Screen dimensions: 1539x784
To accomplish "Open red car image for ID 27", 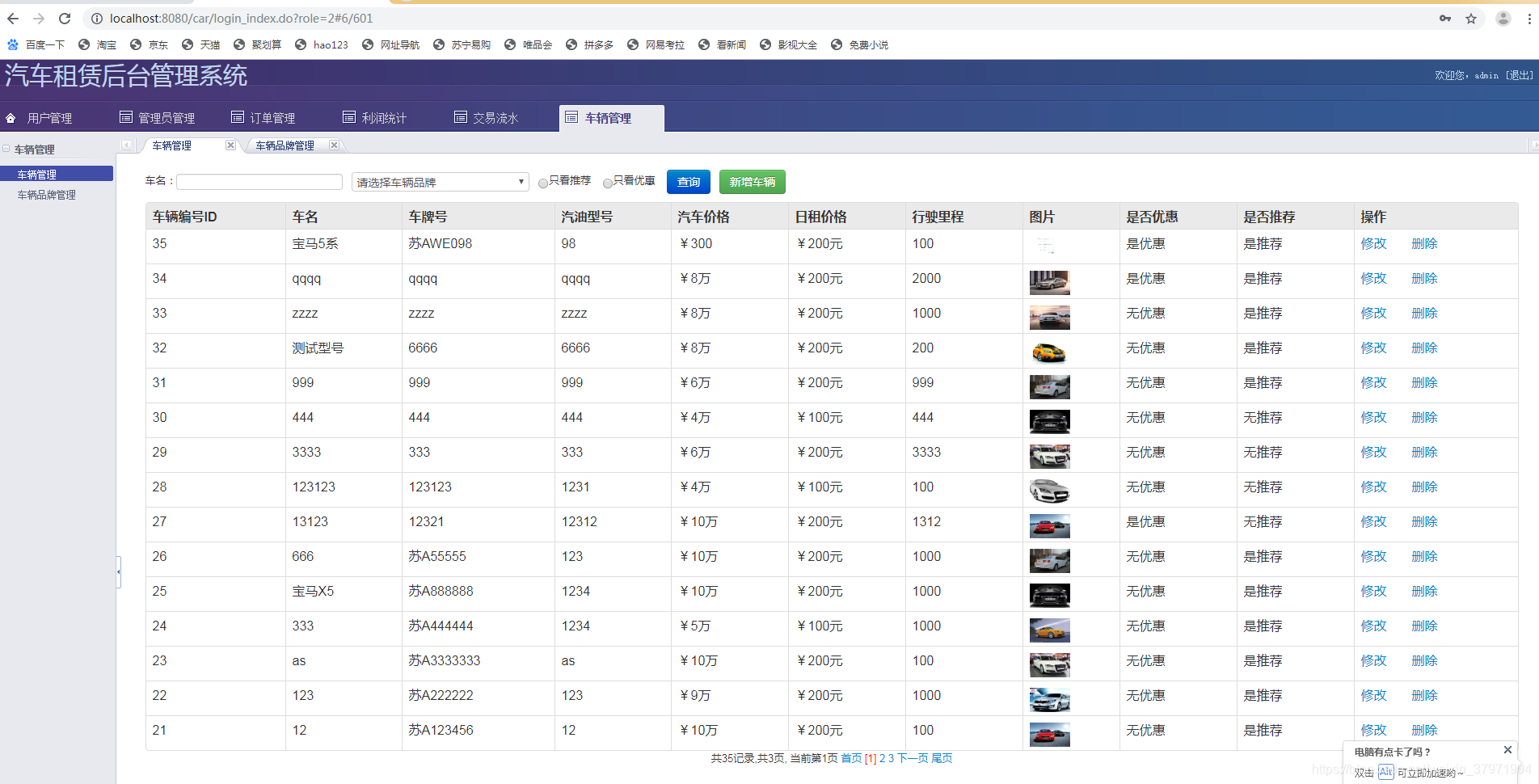I will tap(1049, 525).
